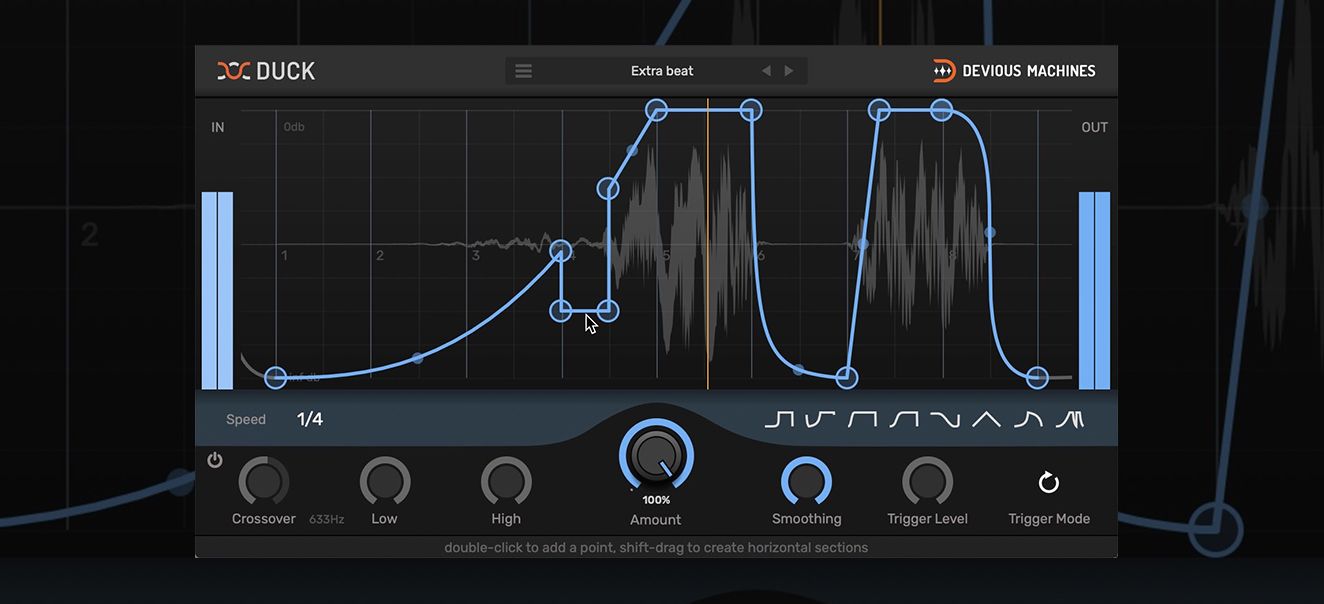Click the Smoothing knob
This screenshot has width=1324, height=604.
point(806,482)
